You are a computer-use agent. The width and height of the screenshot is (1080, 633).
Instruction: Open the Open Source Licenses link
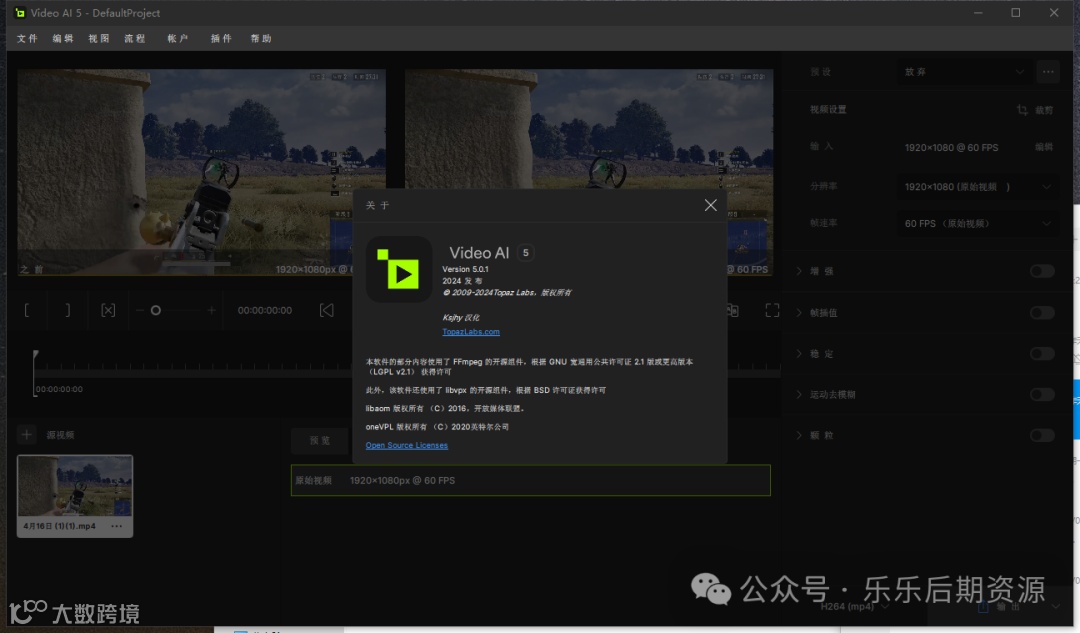click(x=406, y=446)
